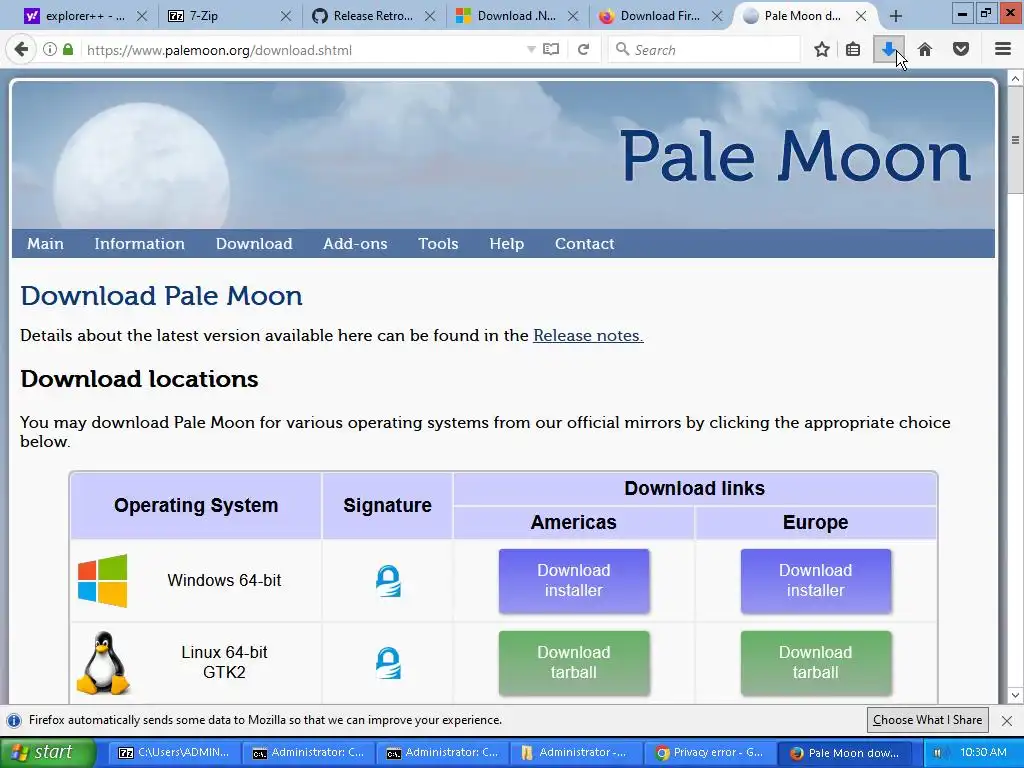Dismiss the Firefox data notification bar
Viewport: 1024px width, 768px height.
(x=1007, y=720)
